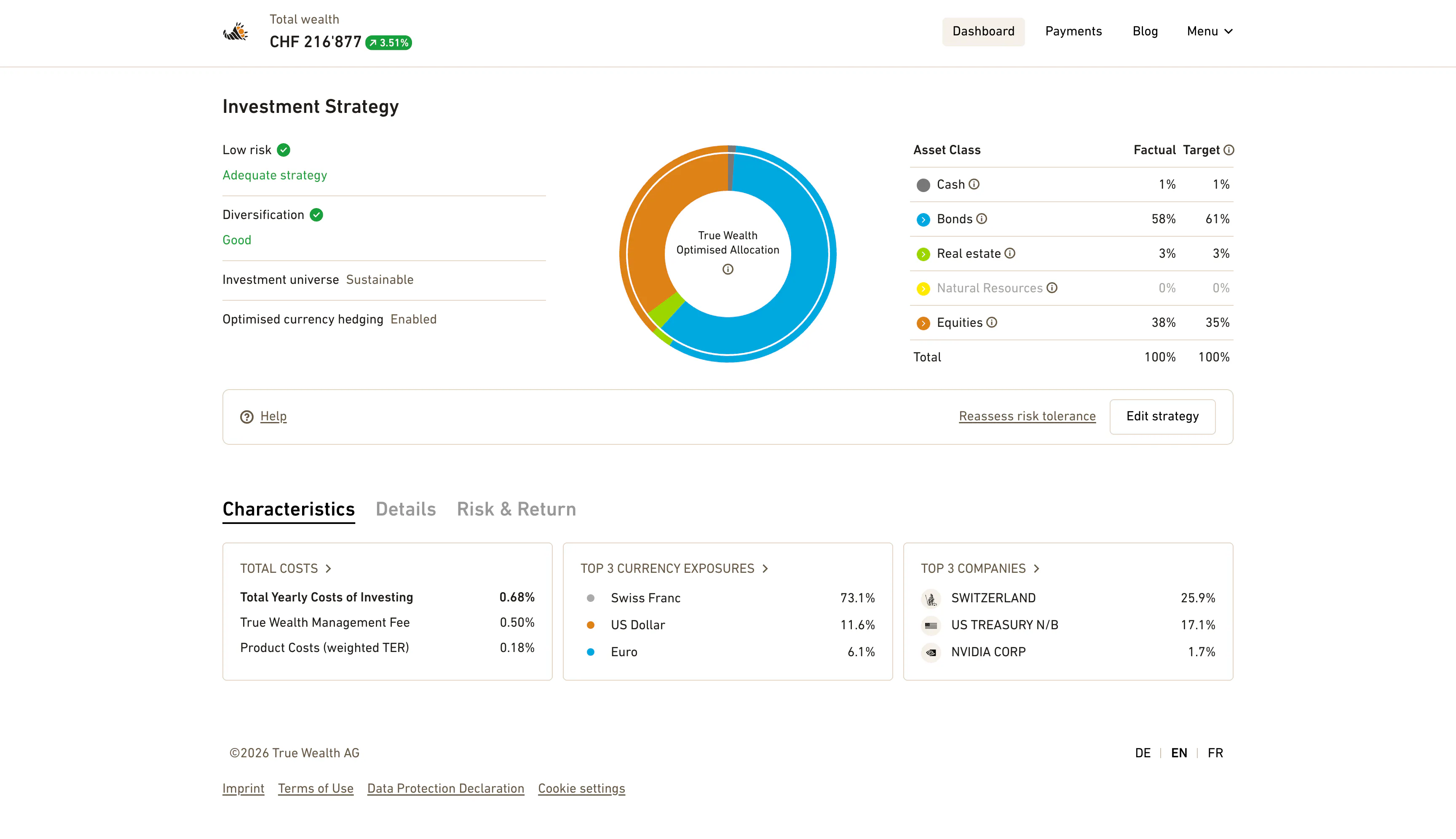
Task: Open the Total Costs details chevron
Action: click(x=329, y=569)
